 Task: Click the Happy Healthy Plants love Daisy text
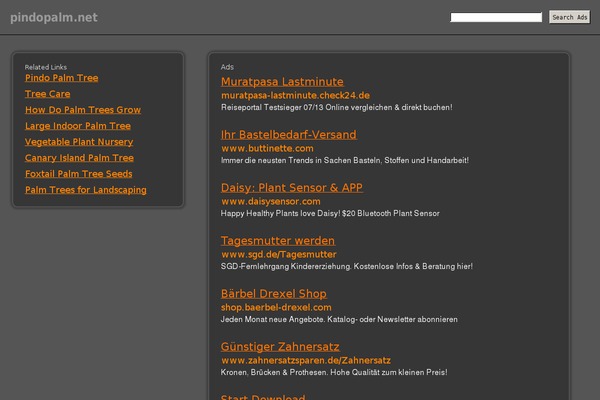click(x=330, y=213)
